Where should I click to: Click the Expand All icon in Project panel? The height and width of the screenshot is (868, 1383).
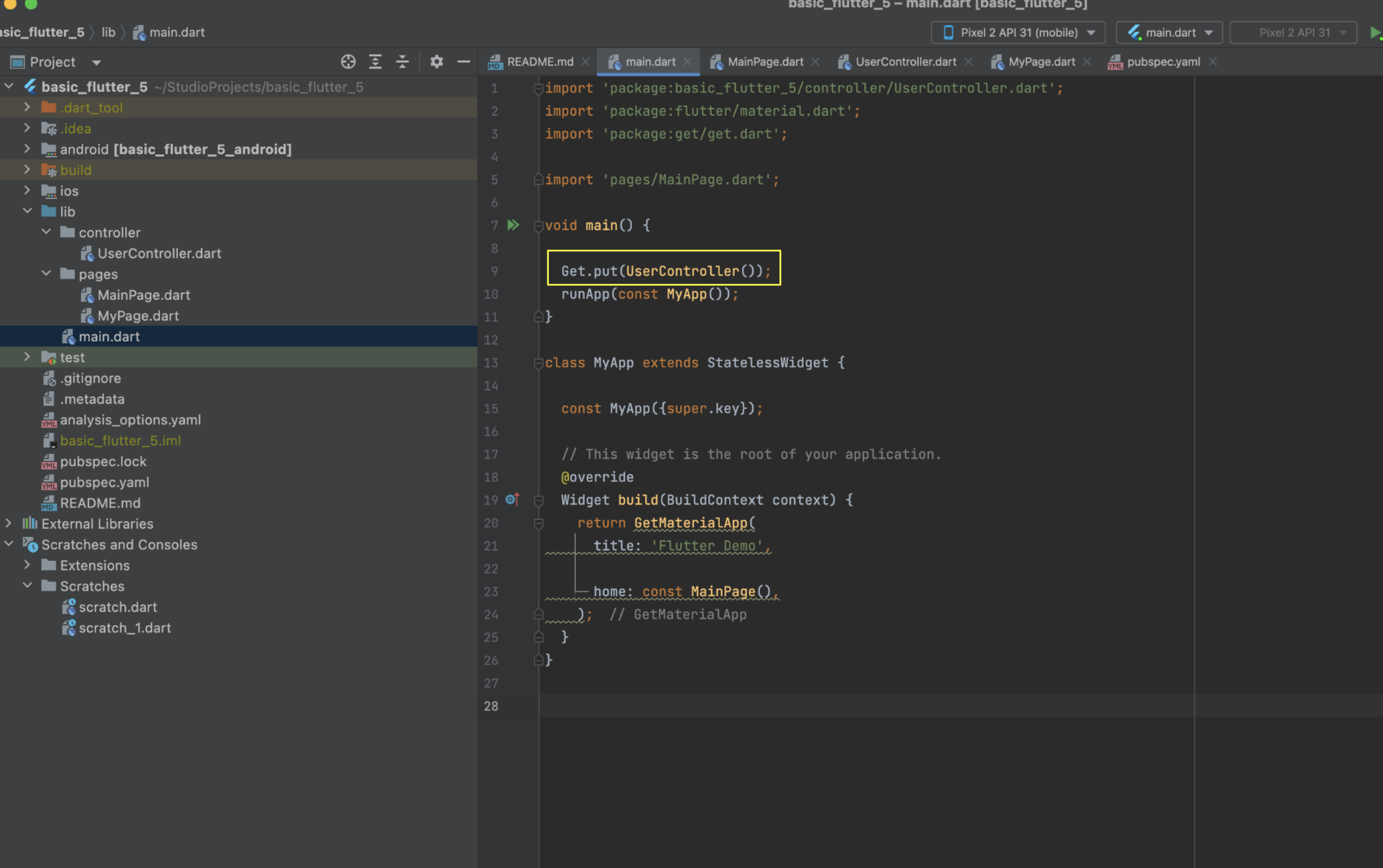coord(375,62)
